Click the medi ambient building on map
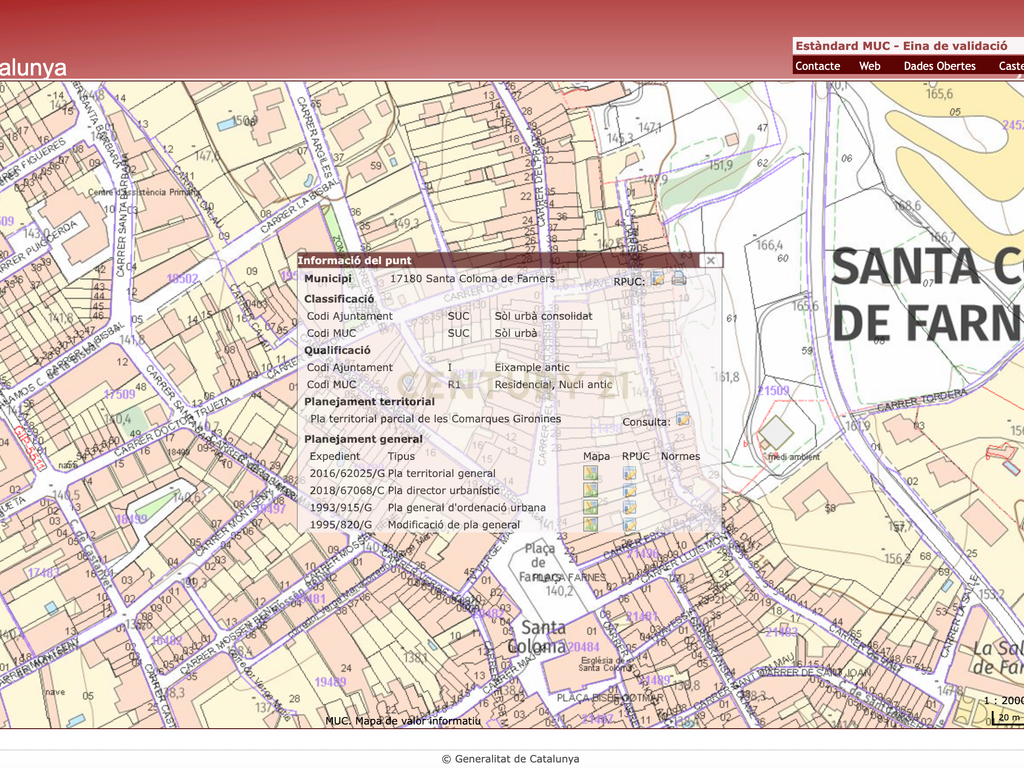Image resolution: width=1024 pixels, height=768 pixels. 775,432
